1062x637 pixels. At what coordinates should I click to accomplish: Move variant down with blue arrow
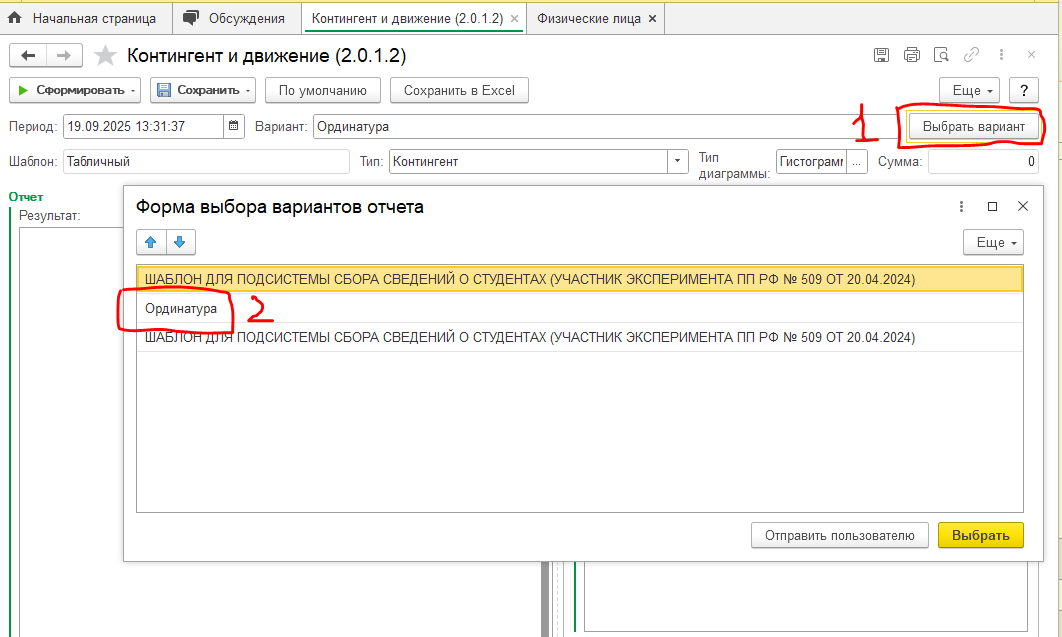point(180,242)
